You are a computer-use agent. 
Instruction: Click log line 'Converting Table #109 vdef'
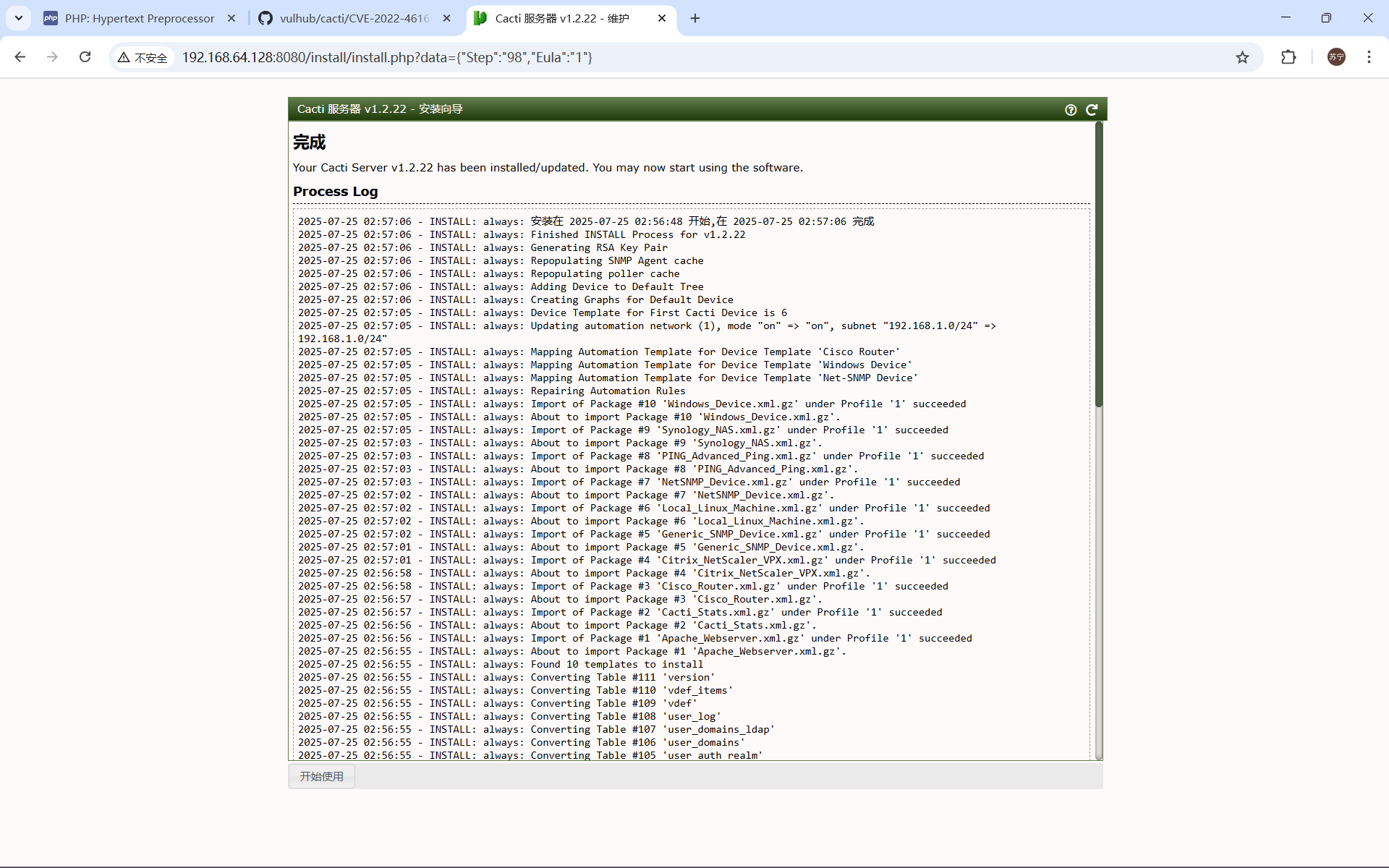click(x=498, y=704)
